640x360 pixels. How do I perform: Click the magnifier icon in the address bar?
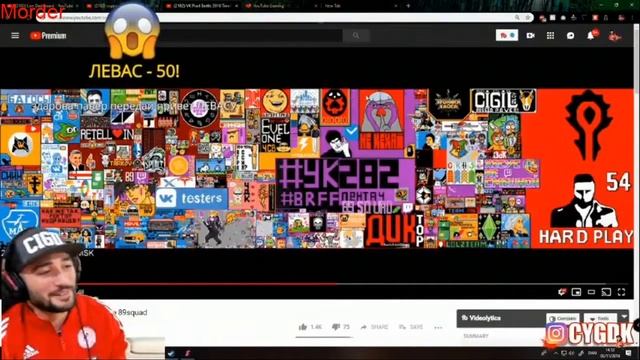(517, 18)
